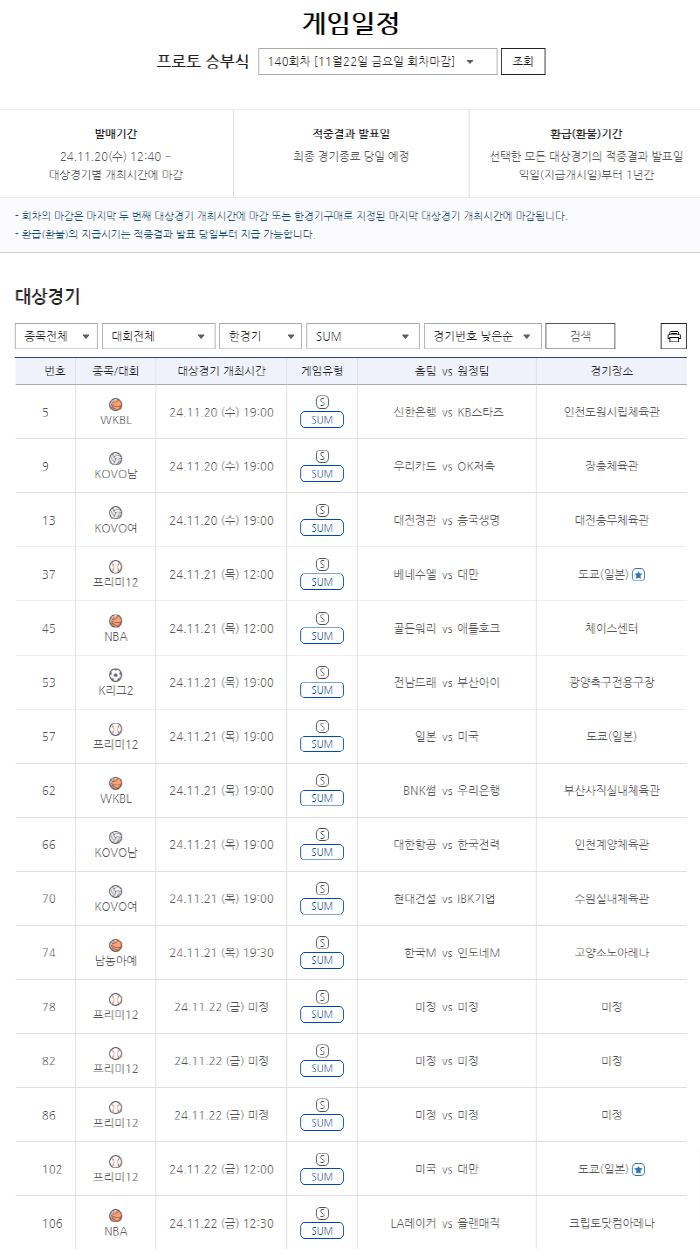Image resolution: width=700 pixels, height=1249 pixels.
Task: Click the S circle icon in row 53
Action: [x=322, y=671]
